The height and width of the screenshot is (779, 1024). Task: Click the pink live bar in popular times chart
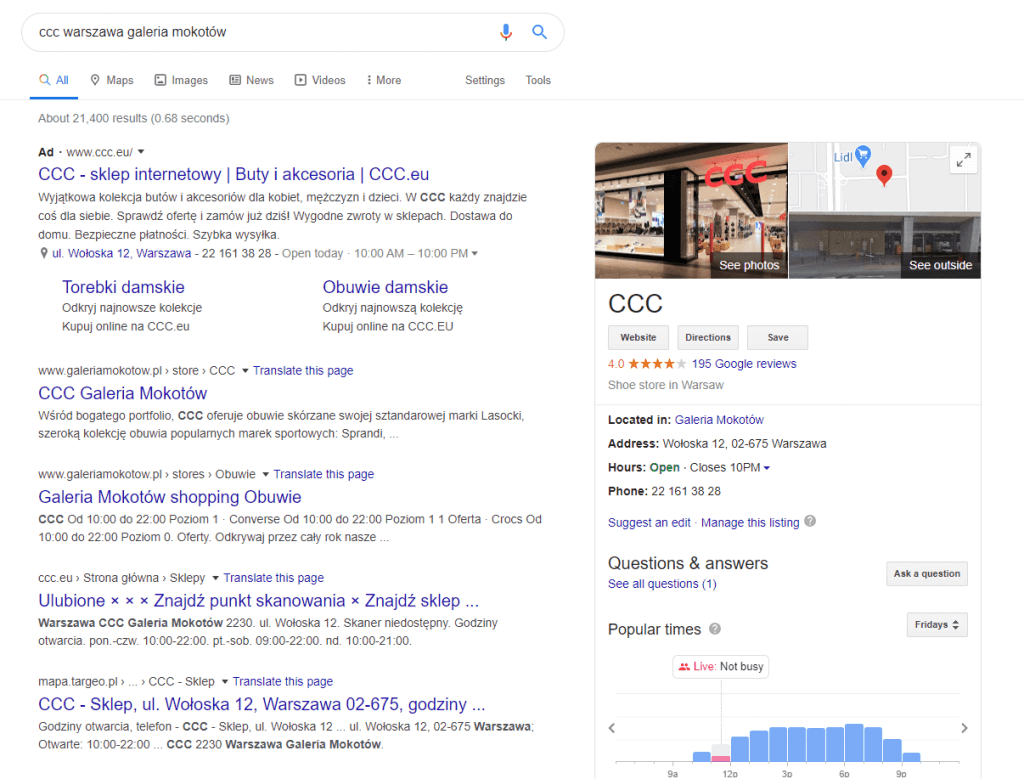pos(720,759)
